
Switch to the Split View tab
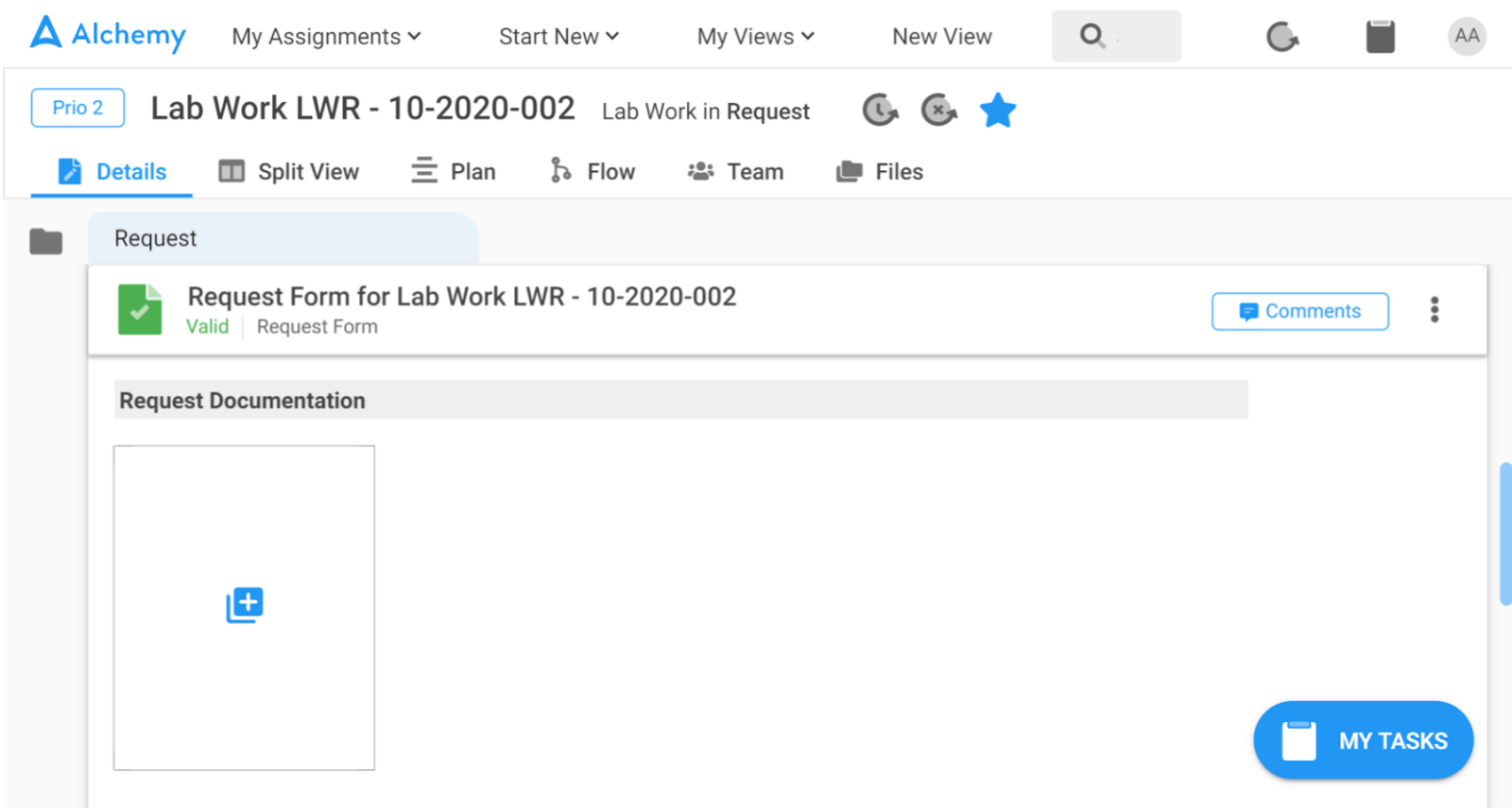tap(288, 172)
